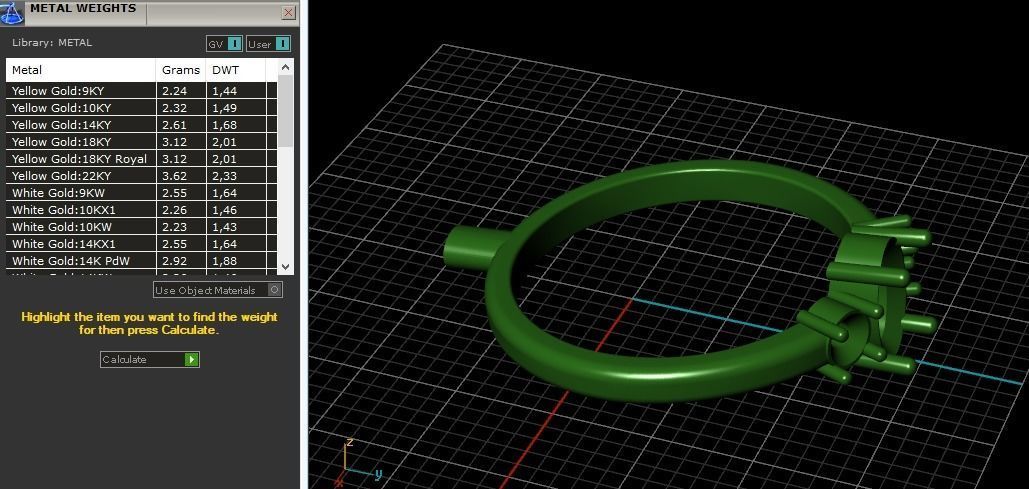This screenshot has height=489, width=1029.
Task: Sort by Metal column header
Action: (x=81, y=70)
